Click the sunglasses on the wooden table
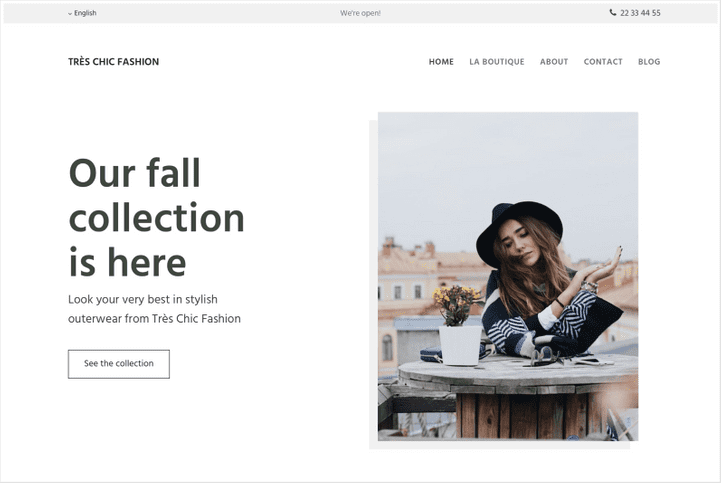The width and height of the screenshot is (721, 483). click(x=545, y=356)
